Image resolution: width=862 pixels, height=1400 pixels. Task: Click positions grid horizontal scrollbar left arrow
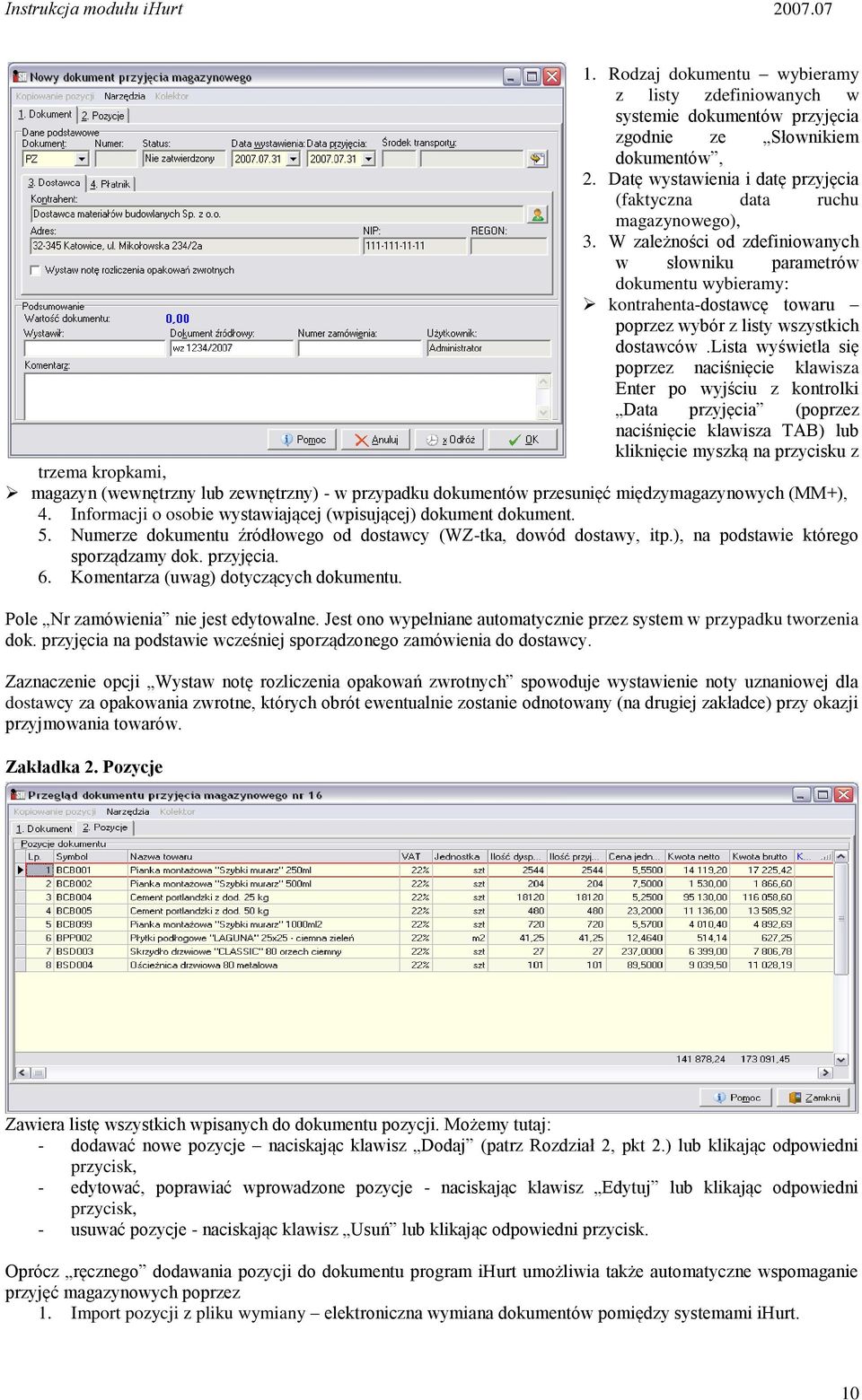click(x=22, y=1072)
